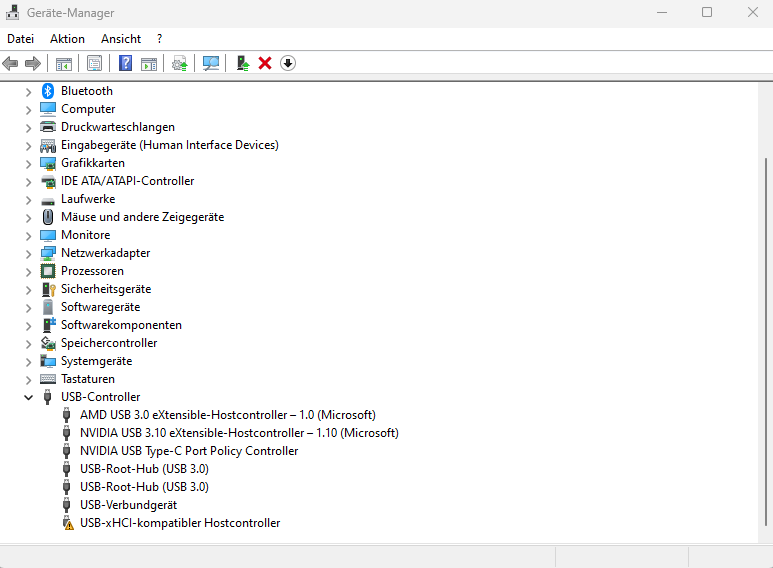Click the Netzwerkadapter network icon
The height and width of the screenshot is (568, 773).
[48, 253]
